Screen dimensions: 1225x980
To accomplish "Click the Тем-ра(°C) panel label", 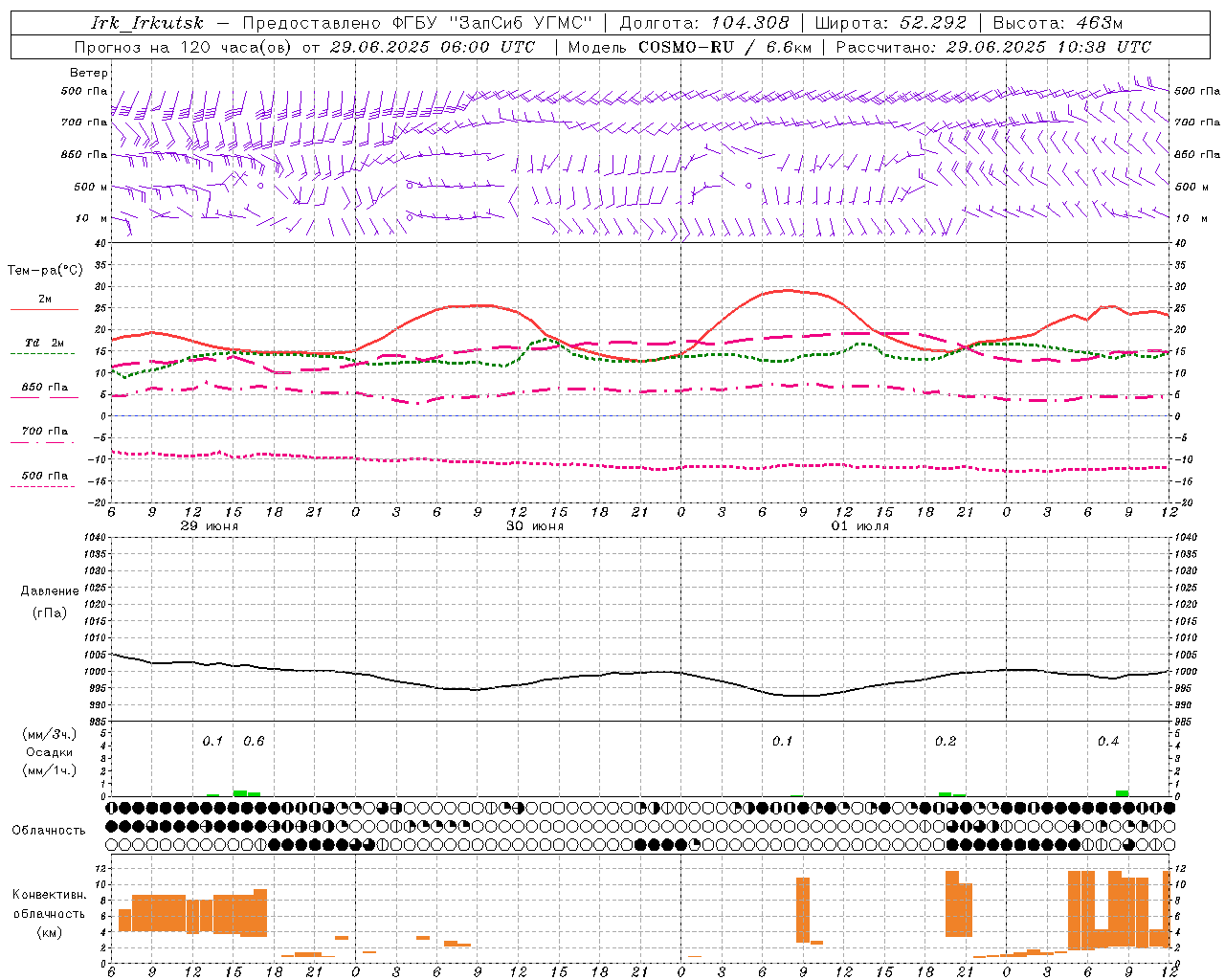I will tap(45, 271).
